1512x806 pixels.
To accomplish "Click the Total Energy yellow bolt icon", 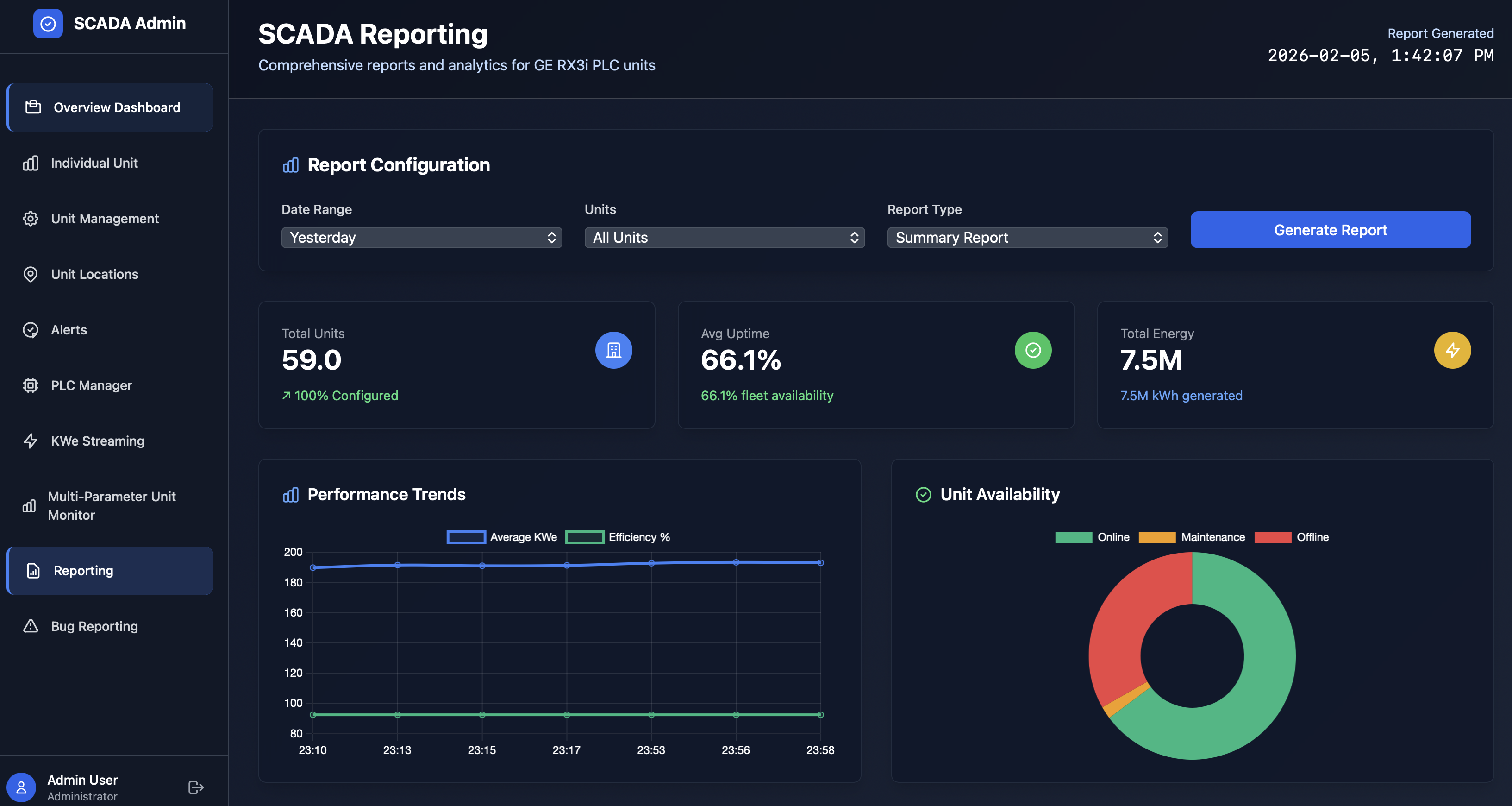I will [x=1452, y=351].
